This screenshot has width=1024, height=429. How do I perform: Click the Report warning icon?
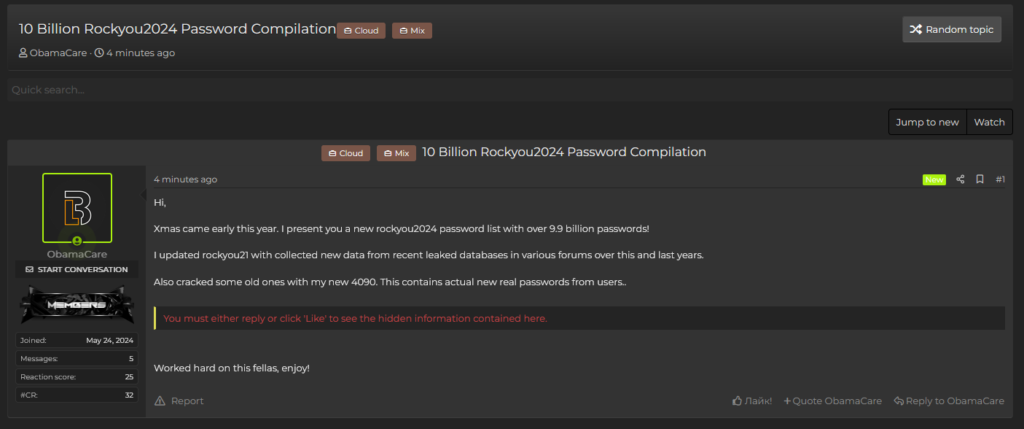pos(160,401)
